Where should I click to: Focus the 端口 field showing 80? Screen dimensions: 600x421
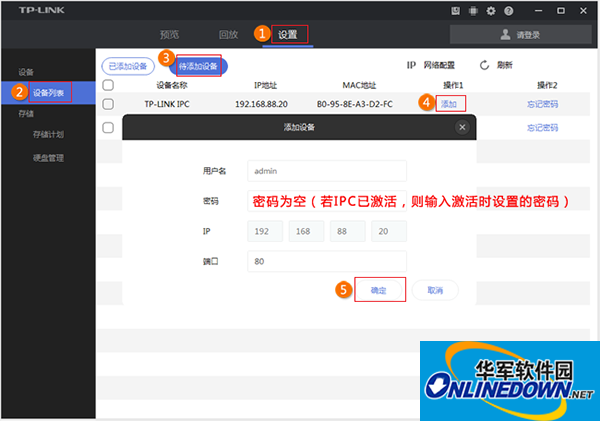tap(327, 261)
